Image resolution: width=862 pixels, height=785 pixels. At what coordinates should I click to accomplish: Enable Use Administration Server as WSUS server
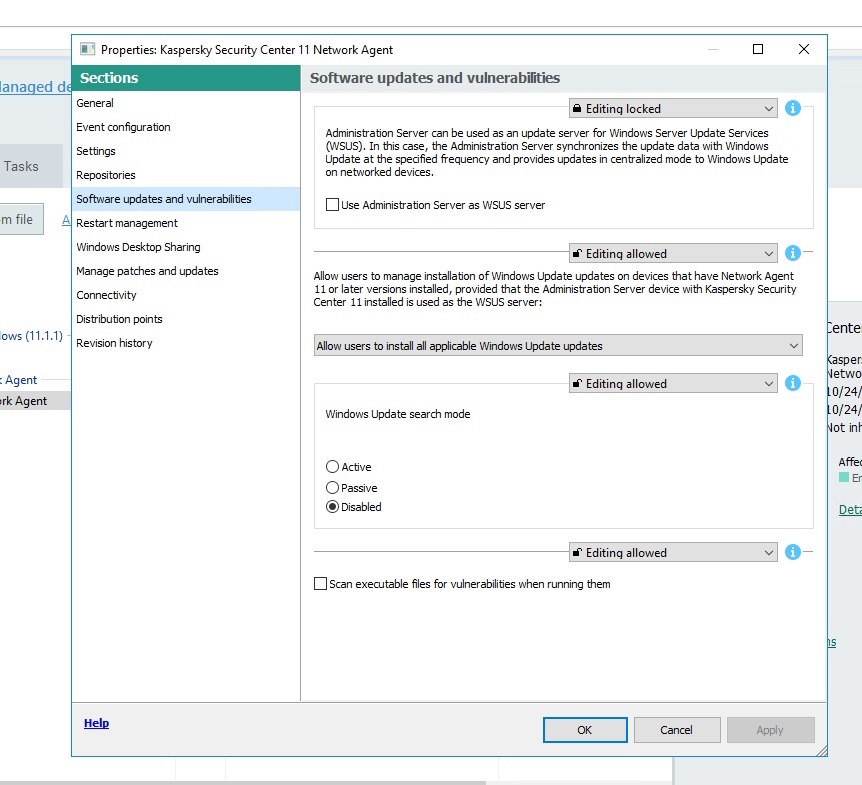pyautogui.click(x=332, y=204)
